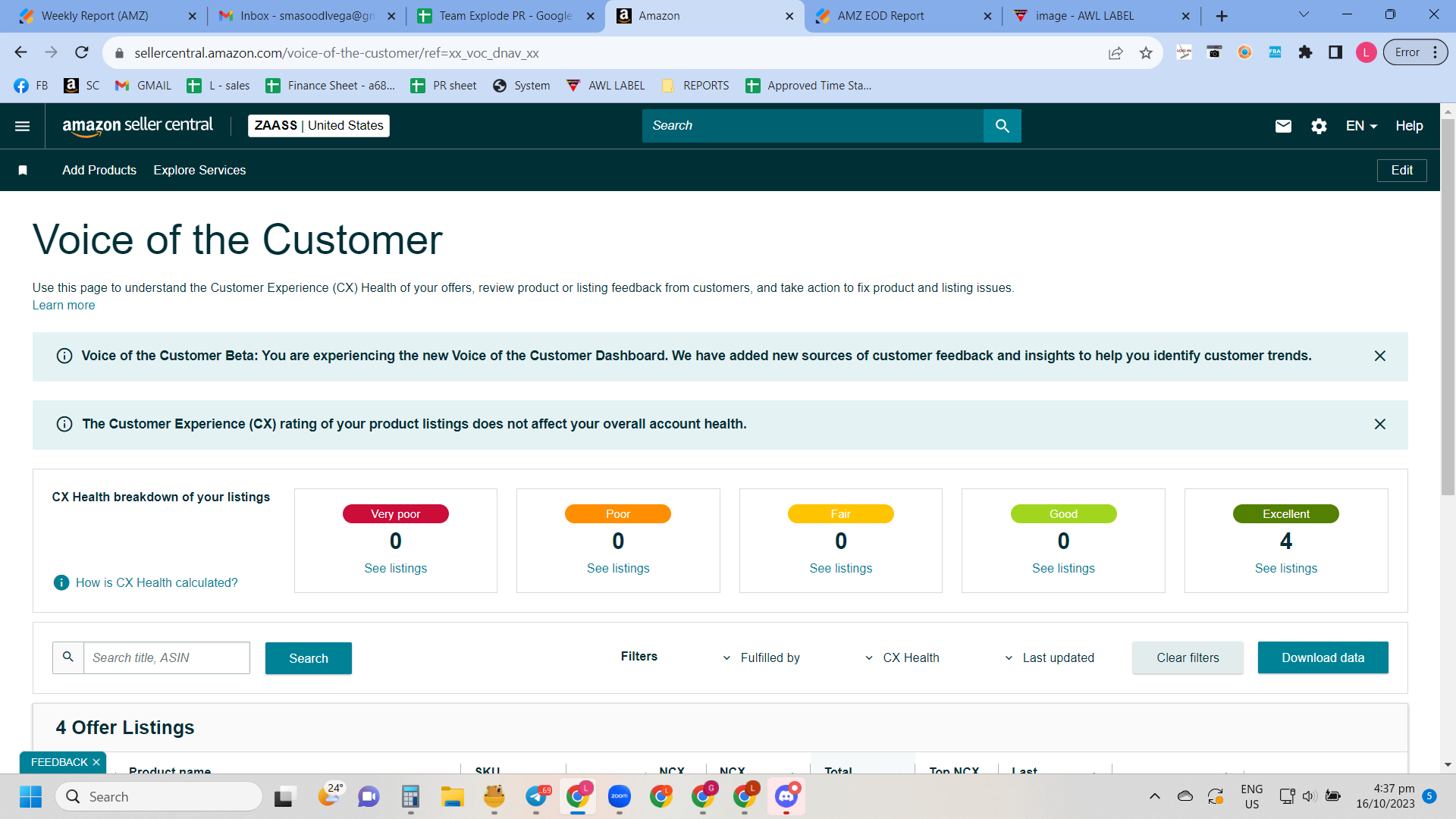Expand the Fulfilled by filter

coord(761,657)
